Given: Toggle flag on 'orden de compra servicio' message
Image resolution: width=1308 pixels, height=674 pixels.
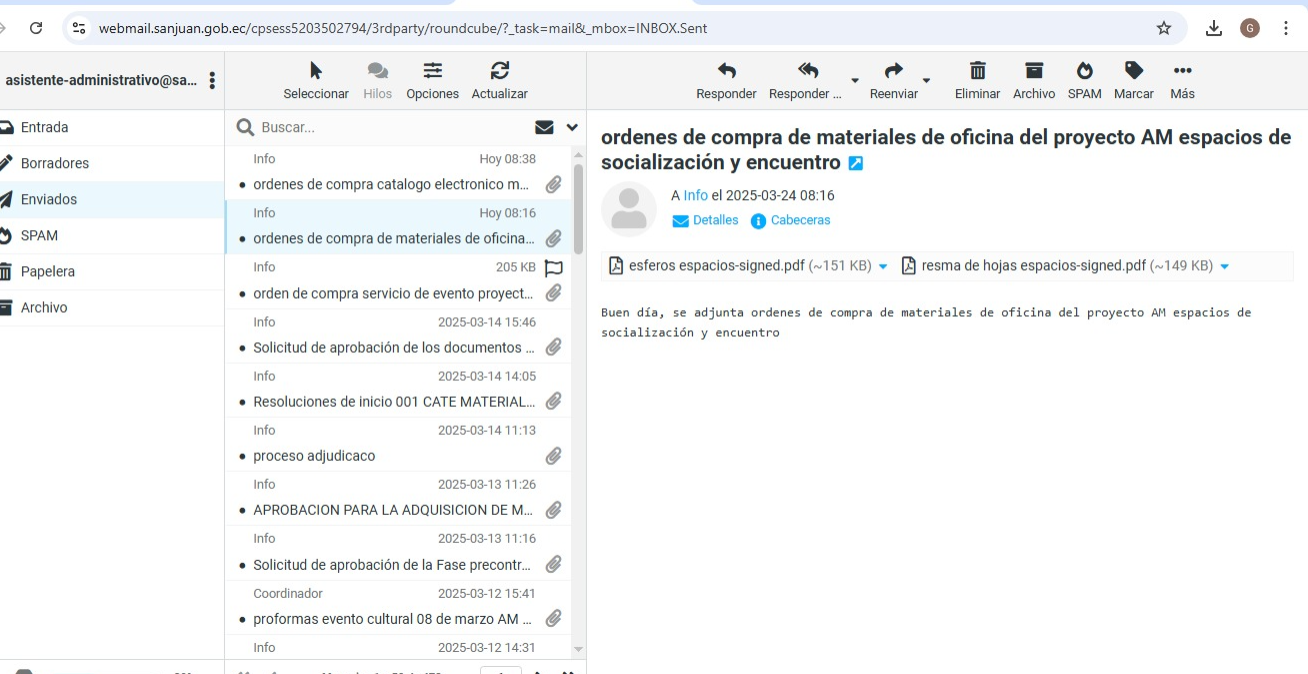Looking at the screenshot, I should coord(553,268).
